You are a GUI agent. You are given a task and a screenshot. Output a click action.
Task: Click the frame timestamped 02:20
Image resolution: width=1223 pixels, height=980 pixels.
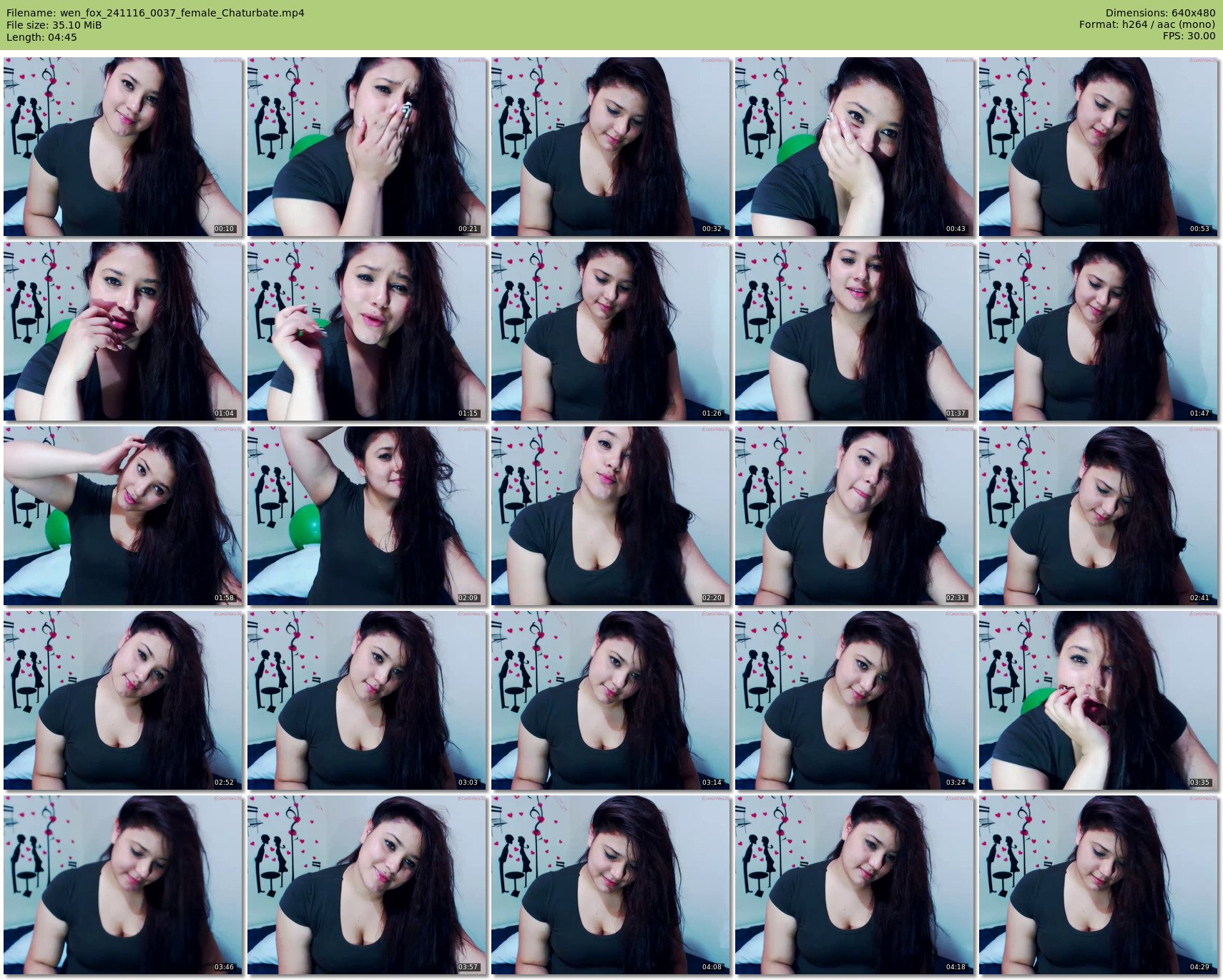click(x=611, y=516)
